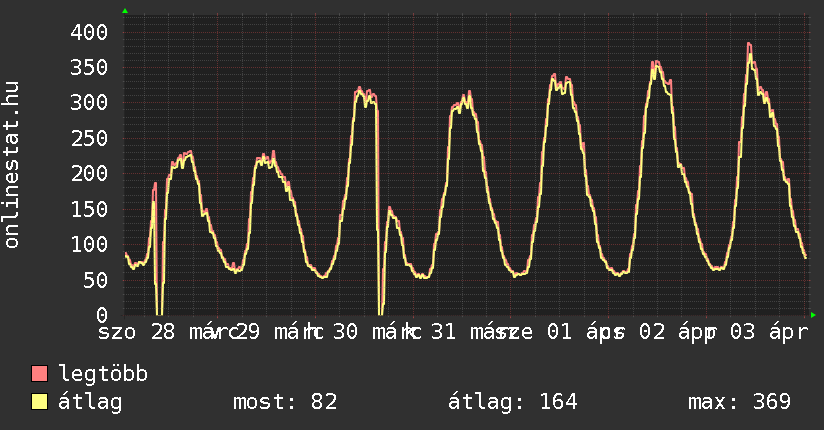Image resolution: width=824 pixels, height=430 pixels.
Task: Click the 100 label on the y-axis
Action: pyautogui.click(x=88, y=244)
